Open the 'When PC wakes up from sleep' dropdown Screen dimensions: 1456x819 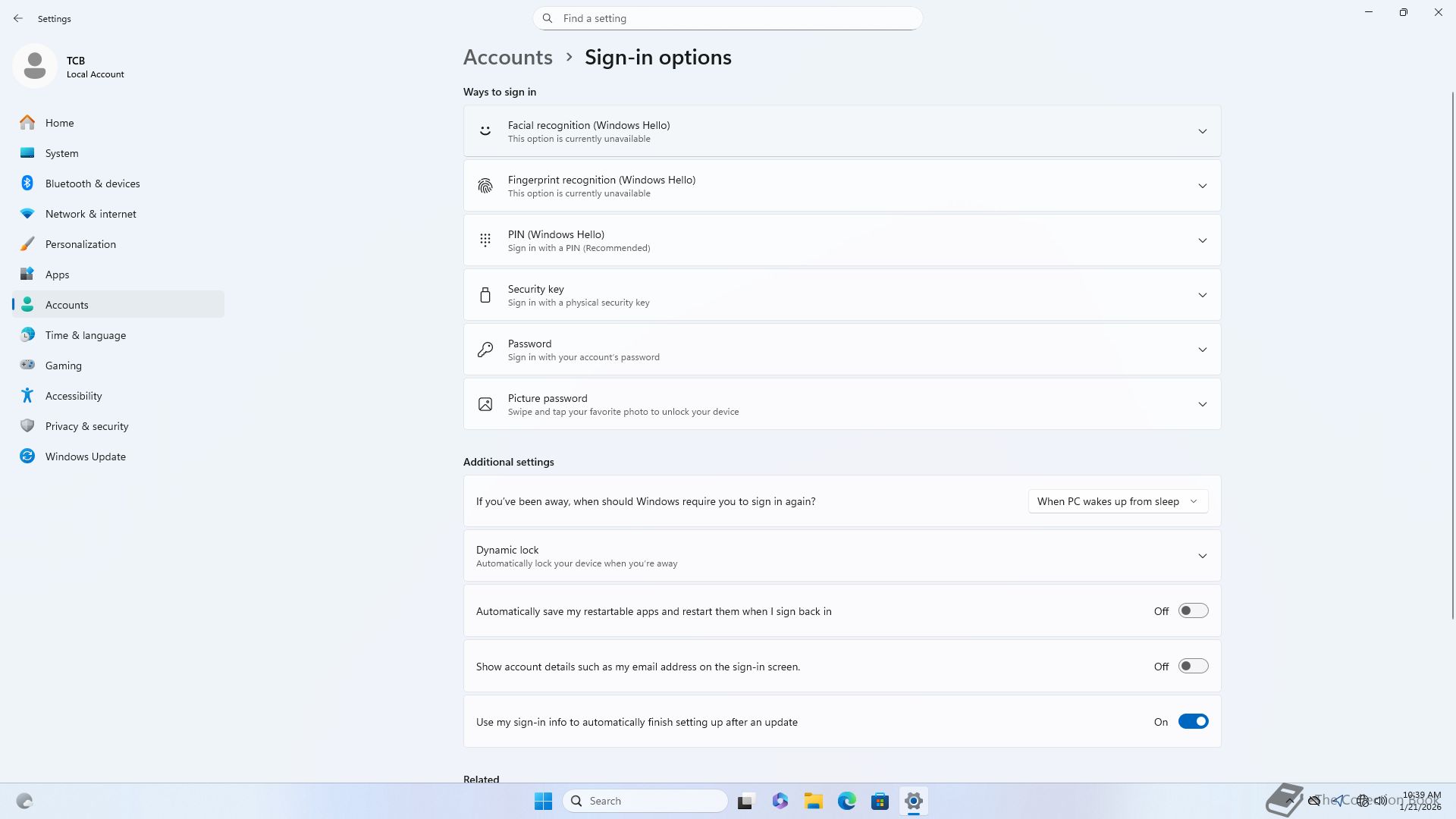coord(1118,501)
